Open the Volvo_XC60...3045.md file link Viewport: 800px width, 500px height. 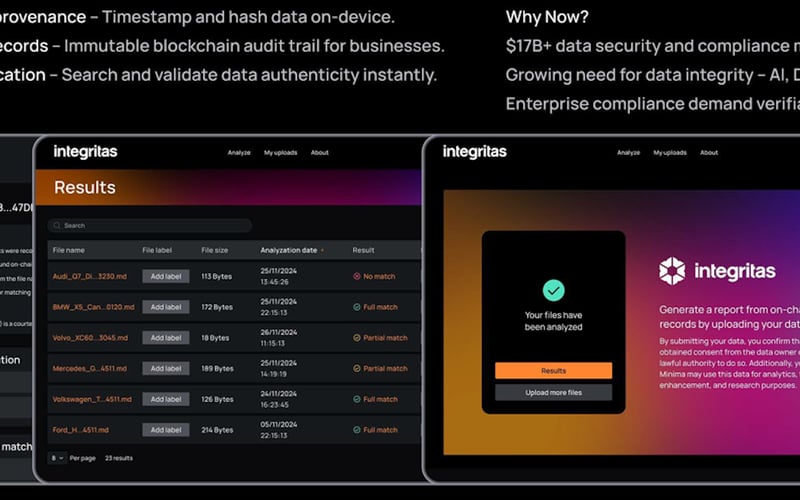(x=90, y=338)
